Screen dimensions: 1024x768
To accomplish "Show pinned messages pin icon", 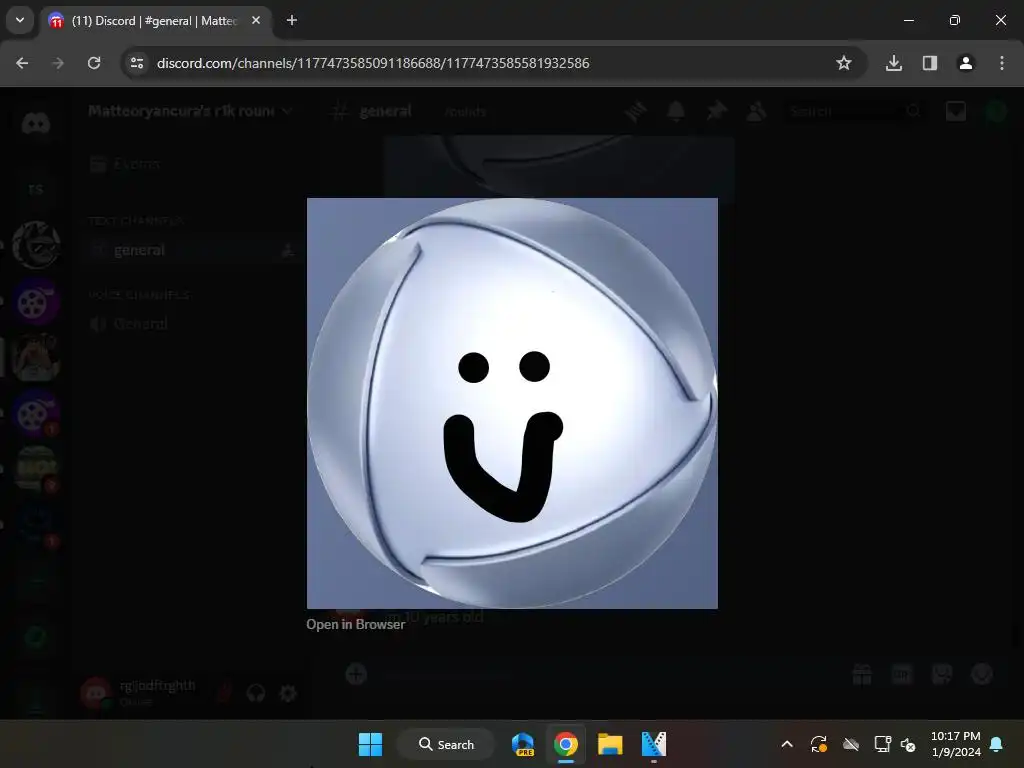I will pyautogui.click(x=716, y=112).
